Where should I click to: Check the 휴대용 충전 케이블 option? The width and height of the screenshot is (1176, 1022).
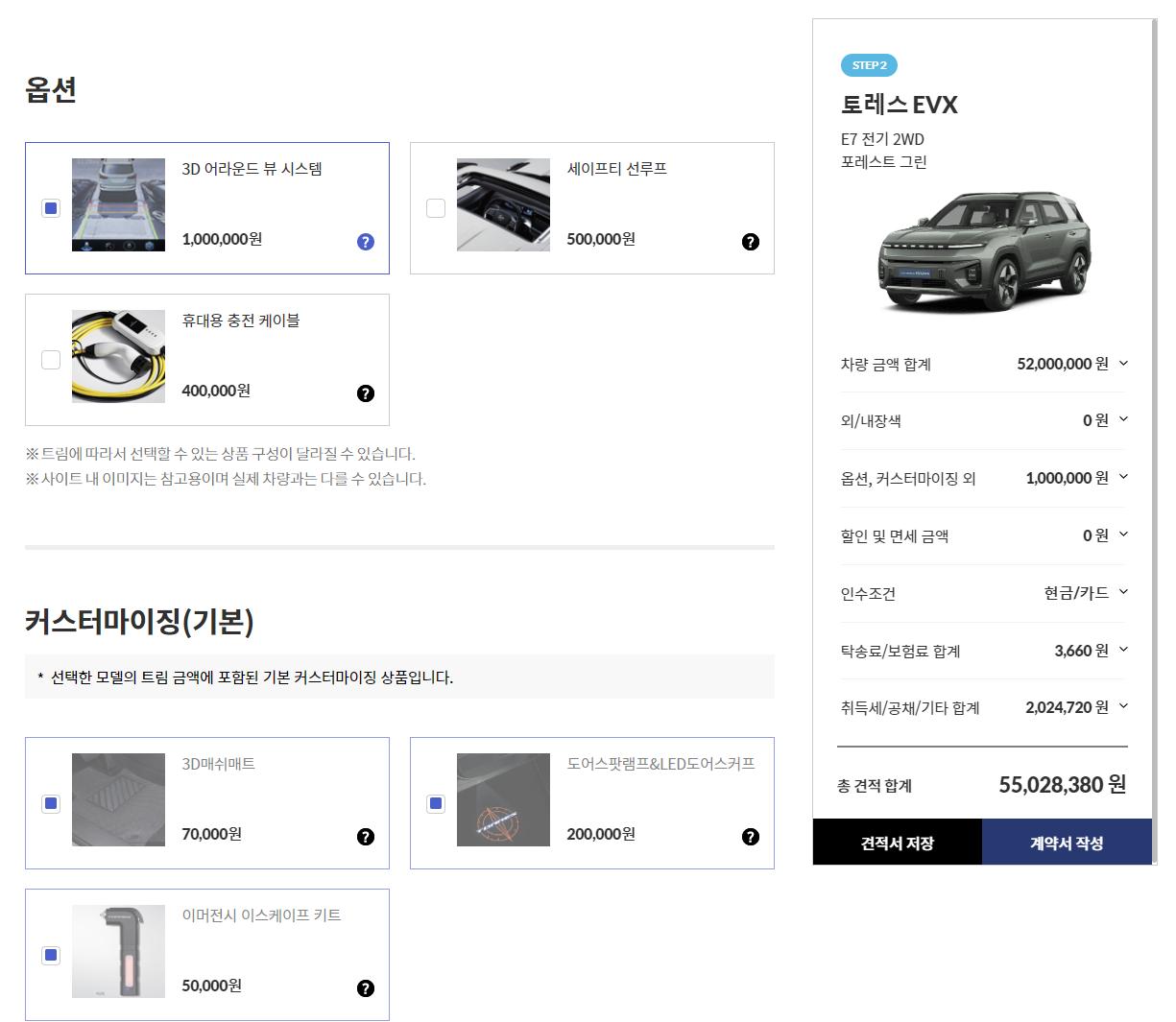51,360
